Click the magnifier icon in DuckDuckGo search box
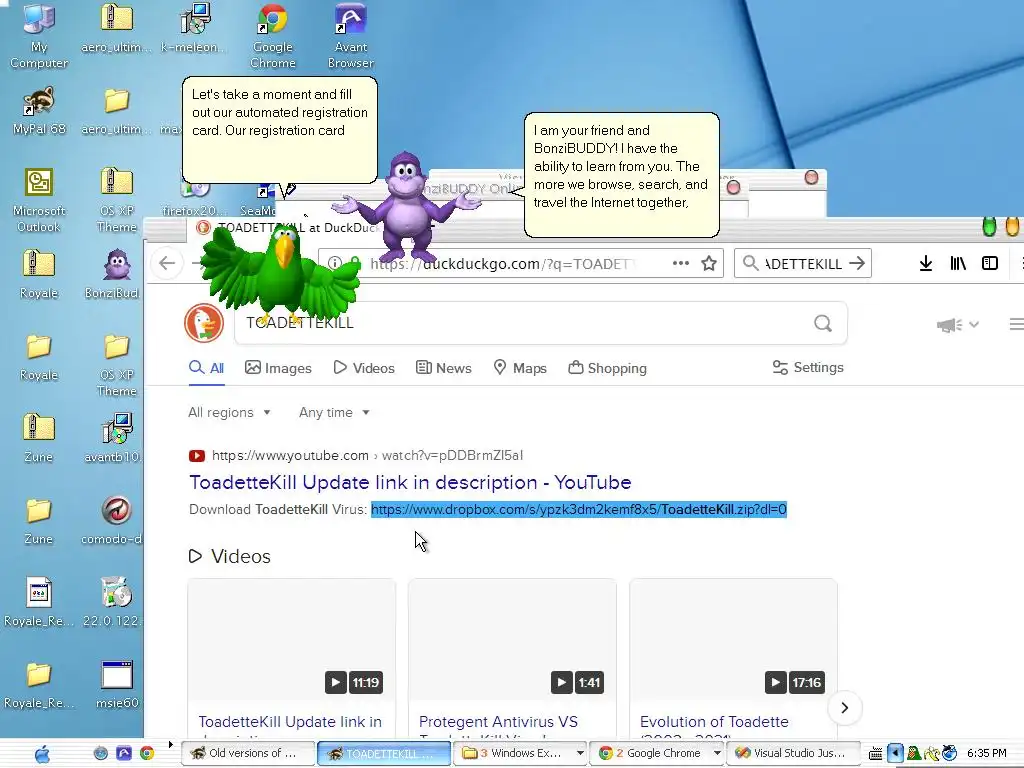This screenshot has height=768, width=1024. coord(823,323)
